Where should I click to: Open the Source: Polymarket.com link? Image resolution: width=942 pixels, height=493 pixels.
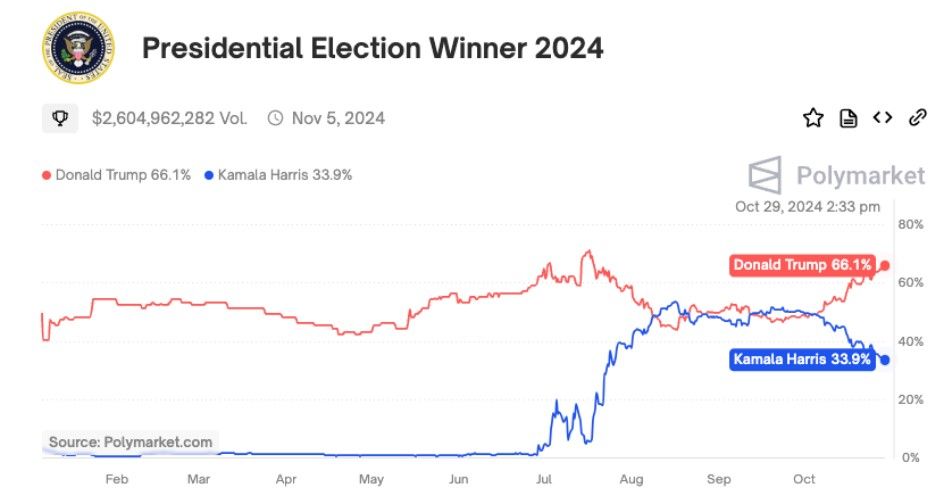point(130,442)
